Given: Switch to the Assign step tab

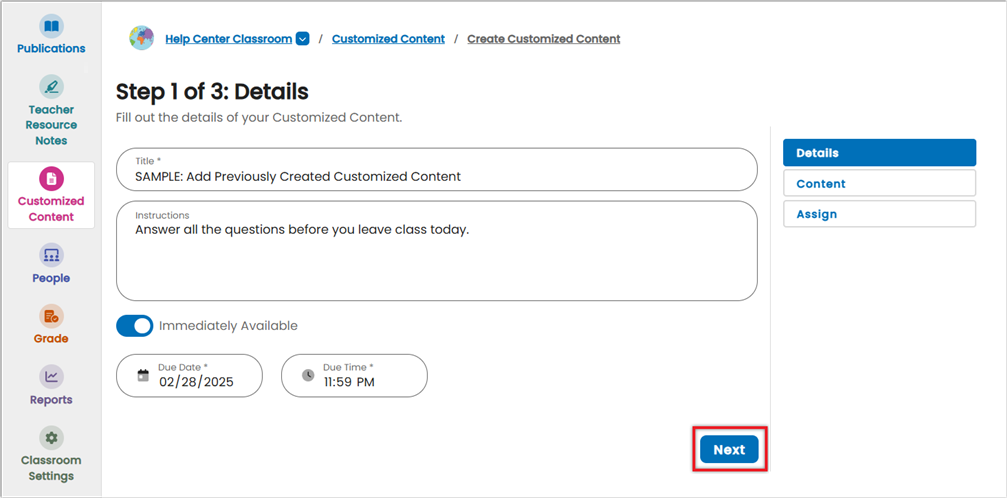Looking at the screenshot, I should click(x=879, y=214).
